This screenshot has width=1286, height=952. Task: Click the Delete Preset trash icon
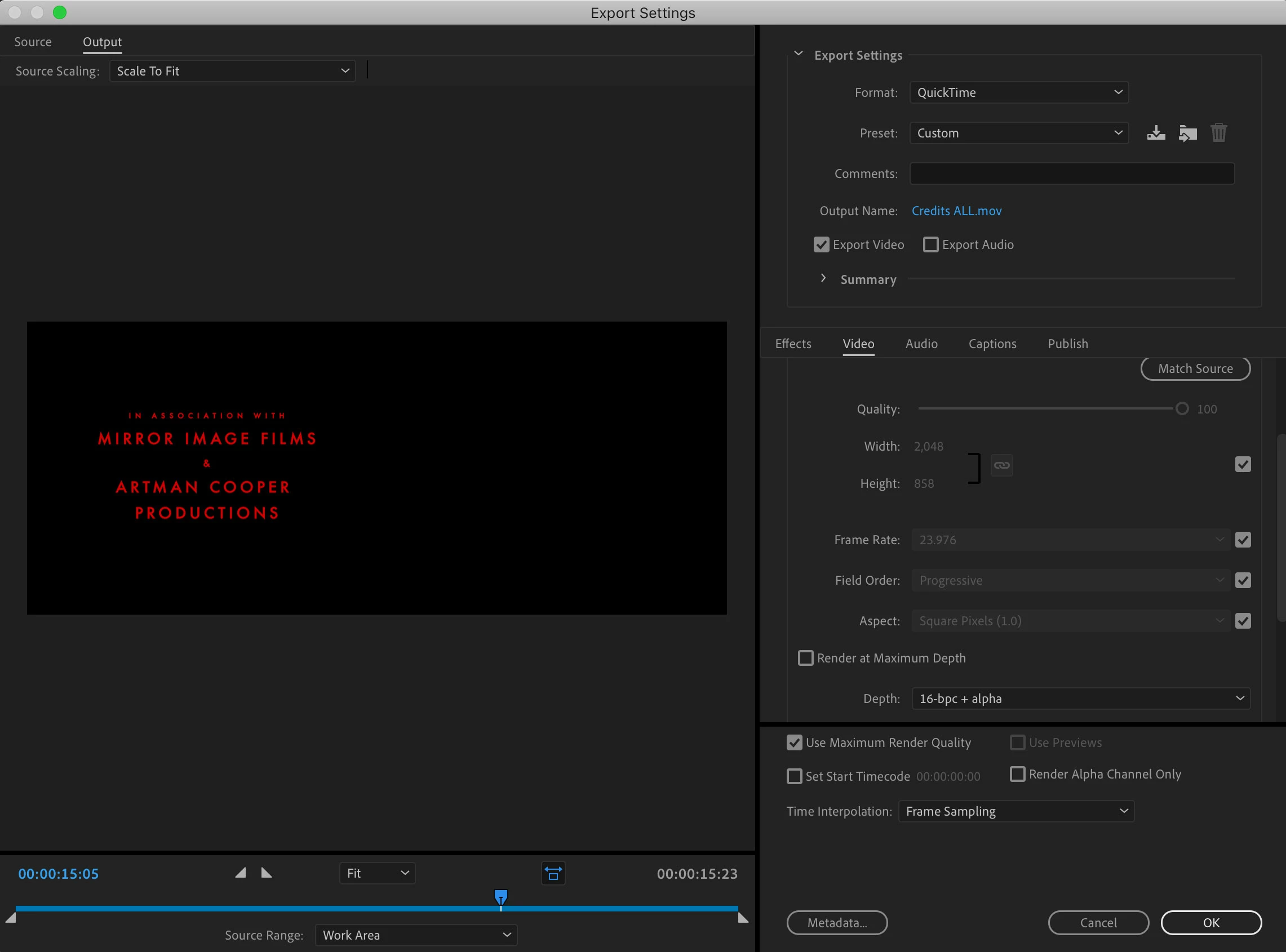1218,133
